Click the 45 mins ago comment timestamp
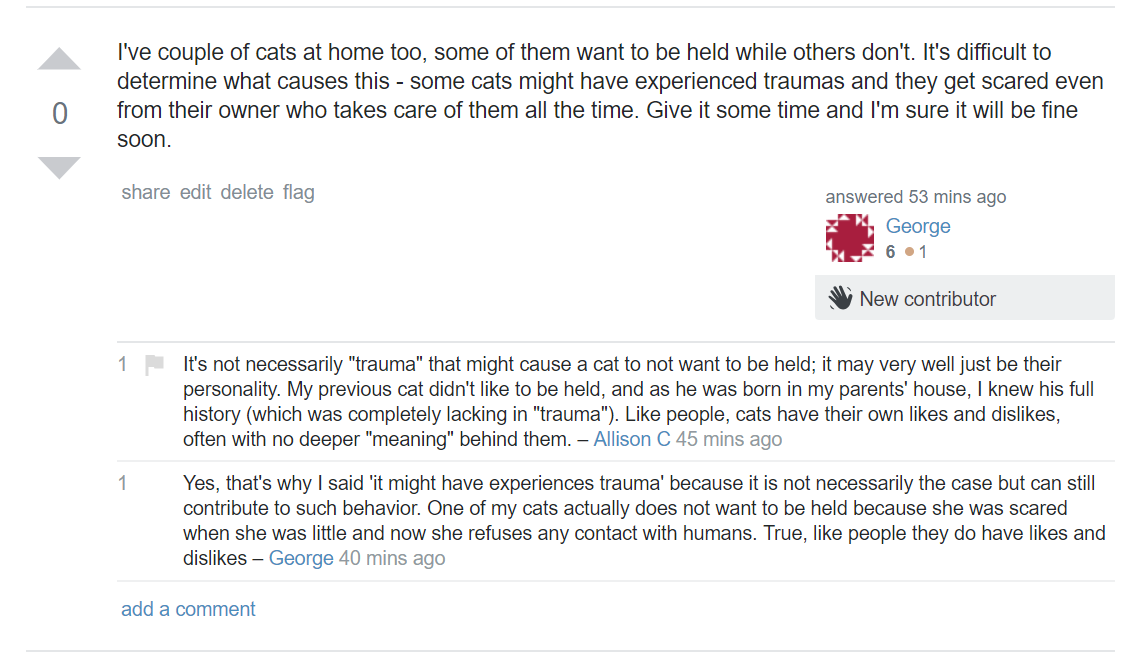This screenshot has height=657, width=1133. (x=728, y=439)
